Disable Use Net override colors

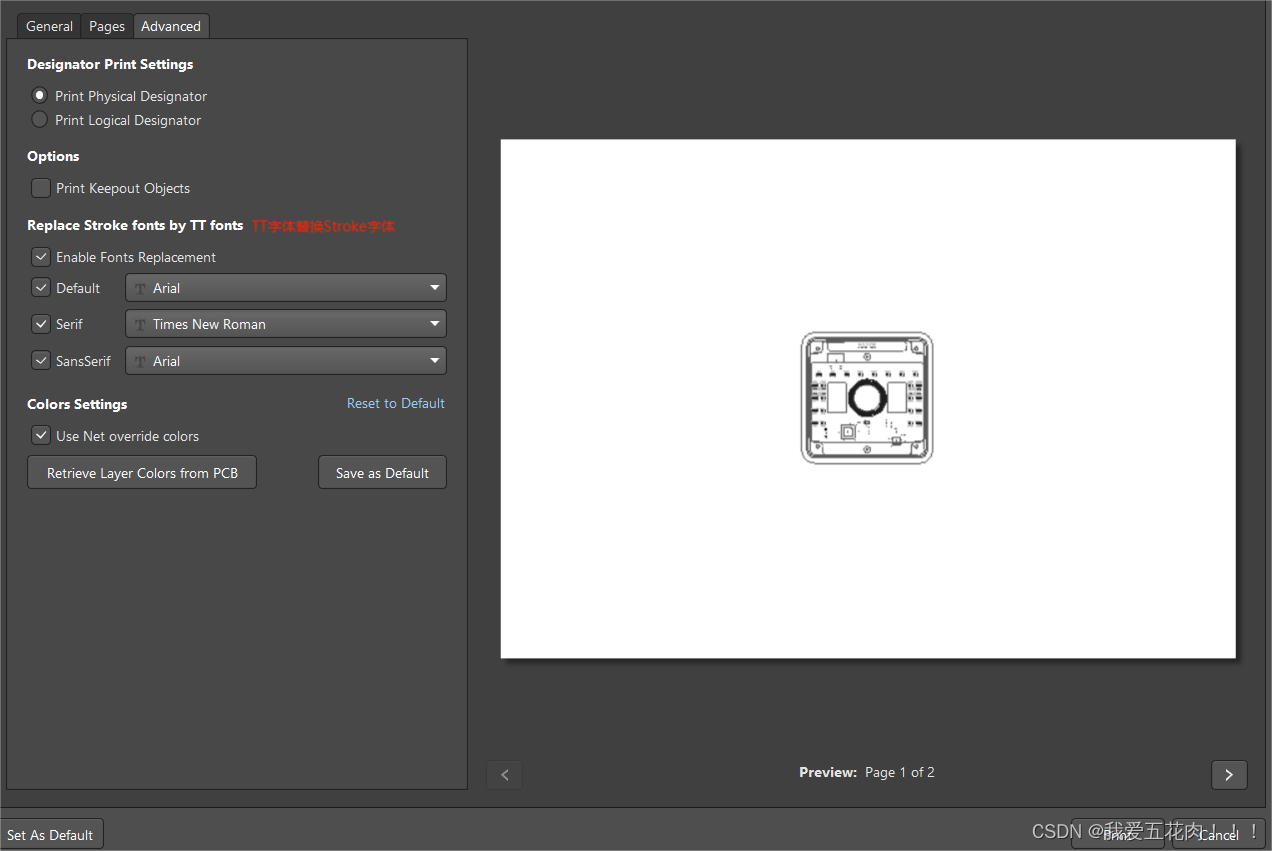click(x=41, y=436)
